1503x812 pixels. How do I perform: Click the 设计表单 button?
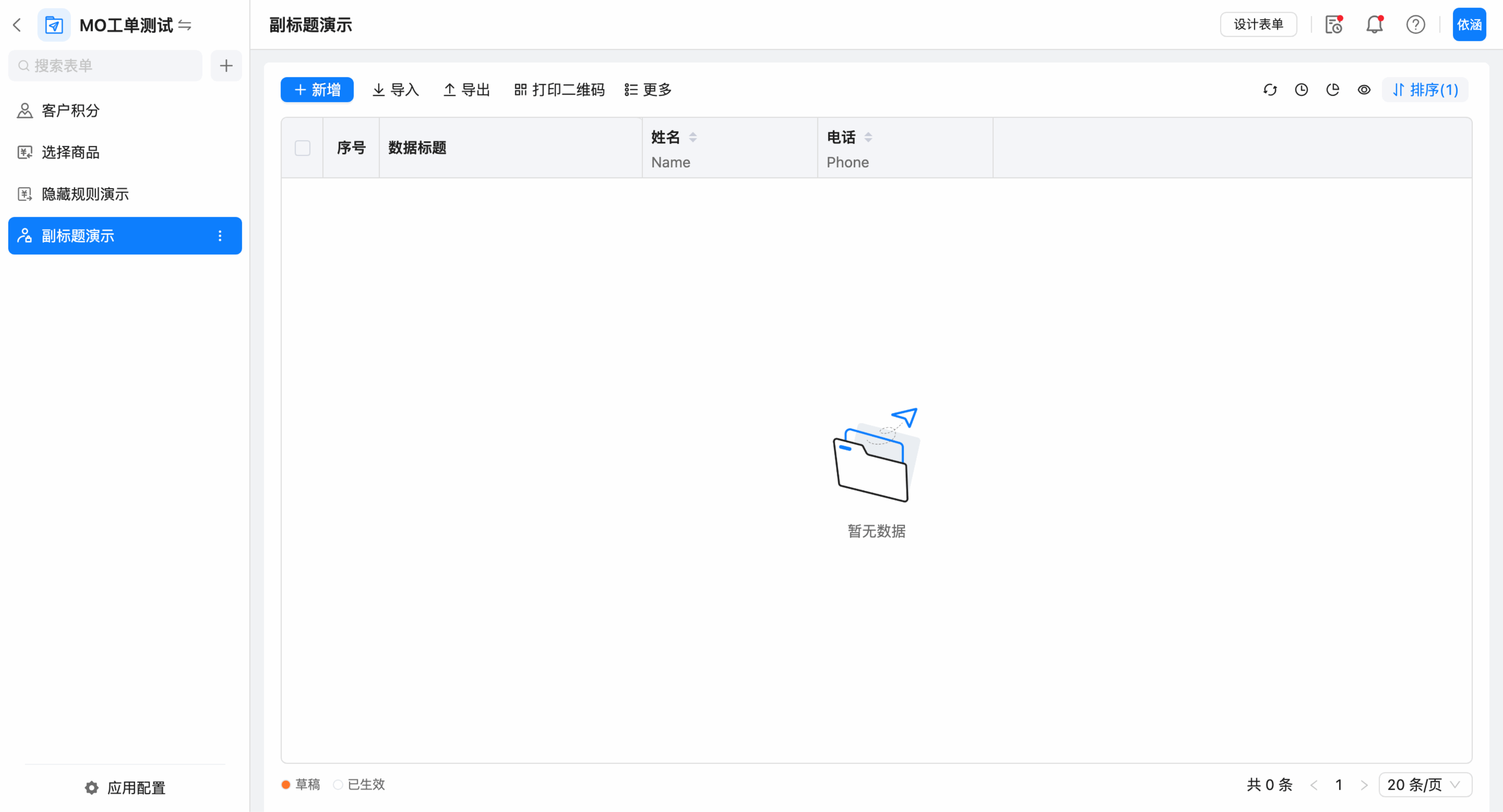(1258, 24)
